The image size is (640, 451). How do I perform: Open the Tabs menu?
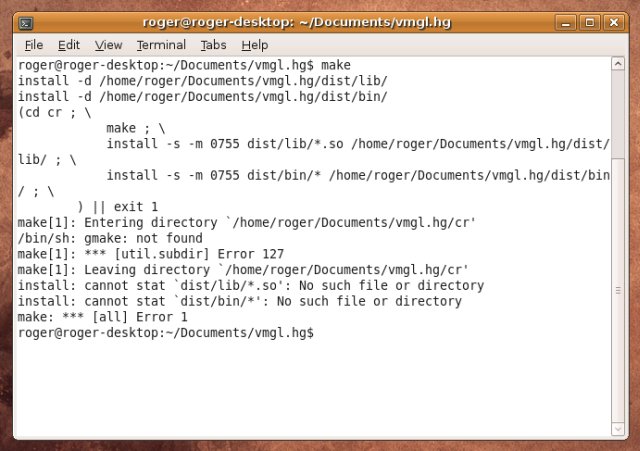coord(213,45)
